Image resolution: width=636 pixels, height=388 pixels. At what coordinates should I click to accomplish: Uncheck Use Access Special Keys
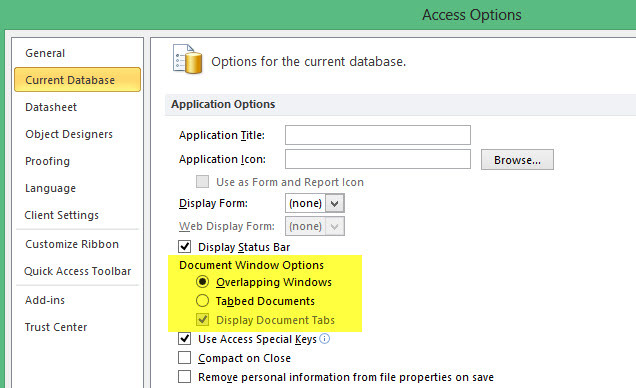click(x=185, y=339)
